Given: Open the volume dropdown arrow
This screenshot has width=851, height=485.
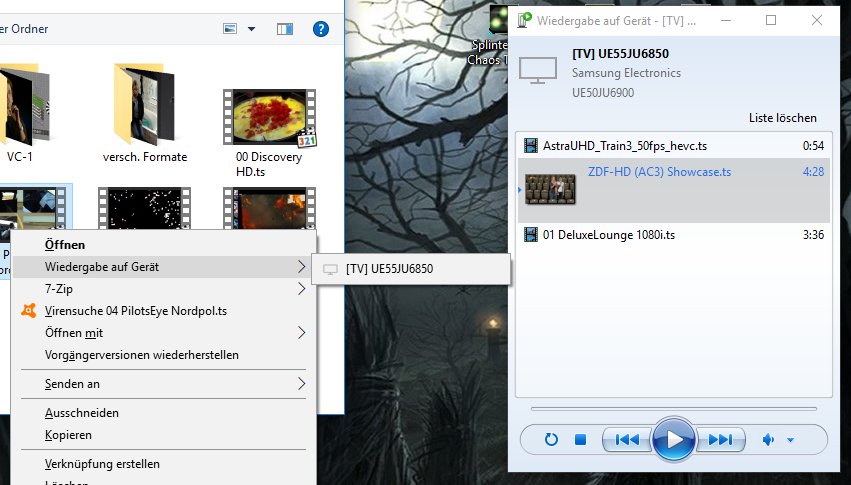Looking at the screenshot, I should click(x=790, y=440).
